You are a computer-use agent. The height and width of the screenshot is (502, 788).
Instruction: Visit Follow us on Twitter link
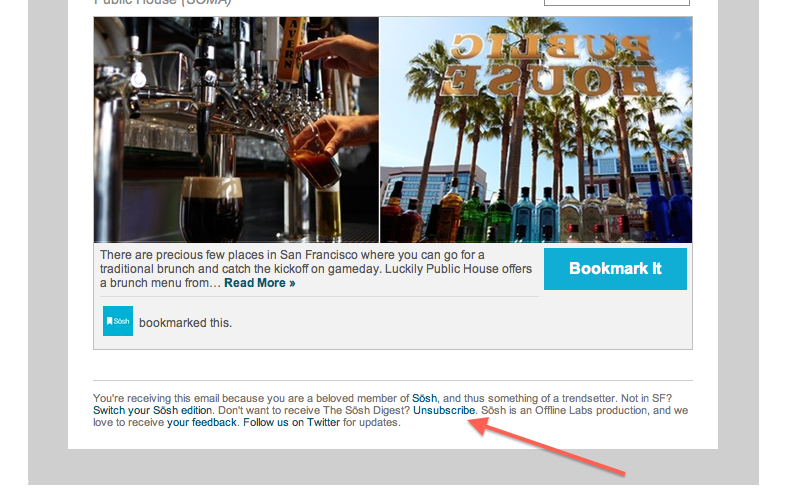click(x=291, y=423)
